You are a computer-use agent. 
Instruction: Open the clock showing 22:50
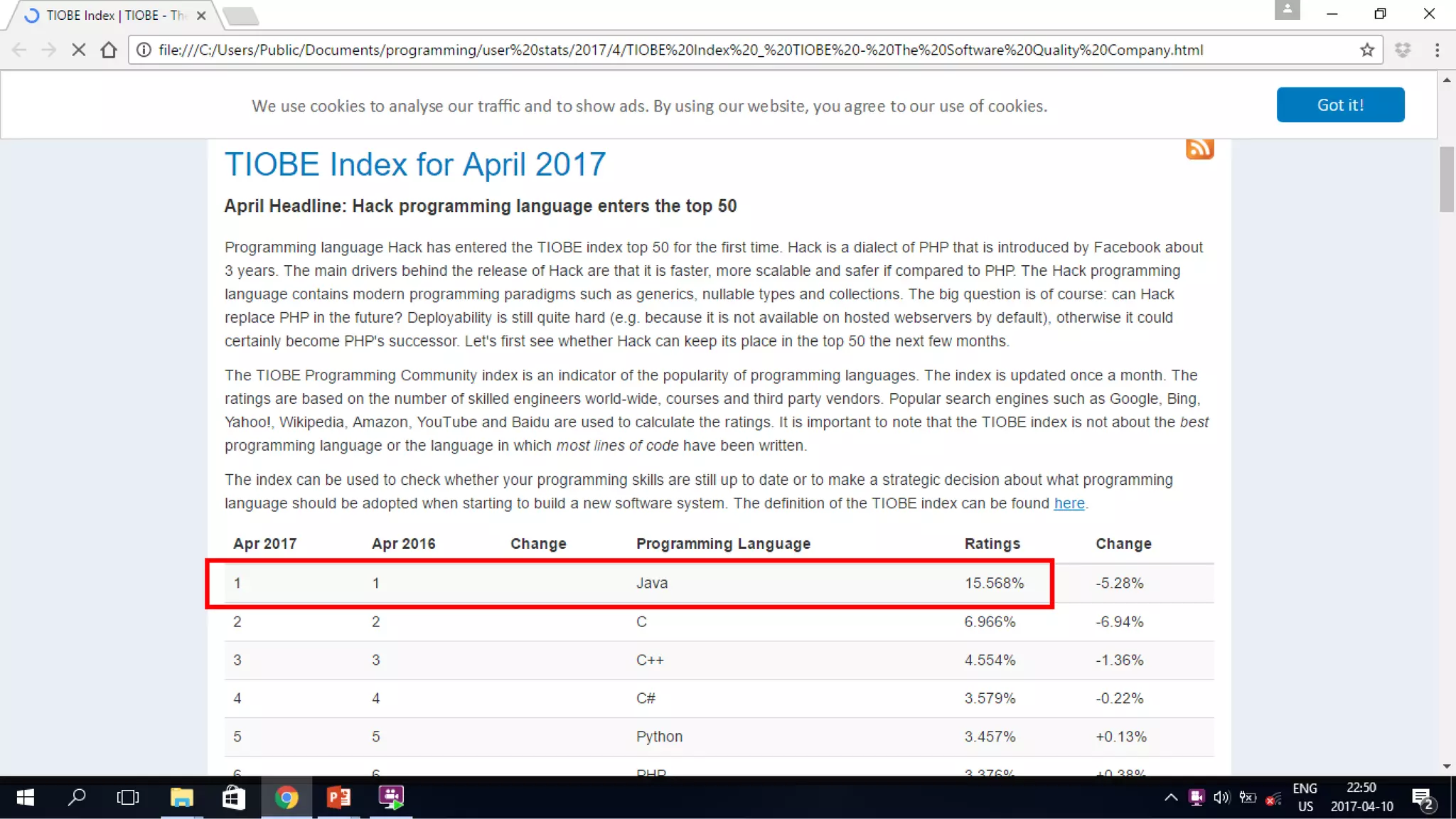[x=1361, y=798]
